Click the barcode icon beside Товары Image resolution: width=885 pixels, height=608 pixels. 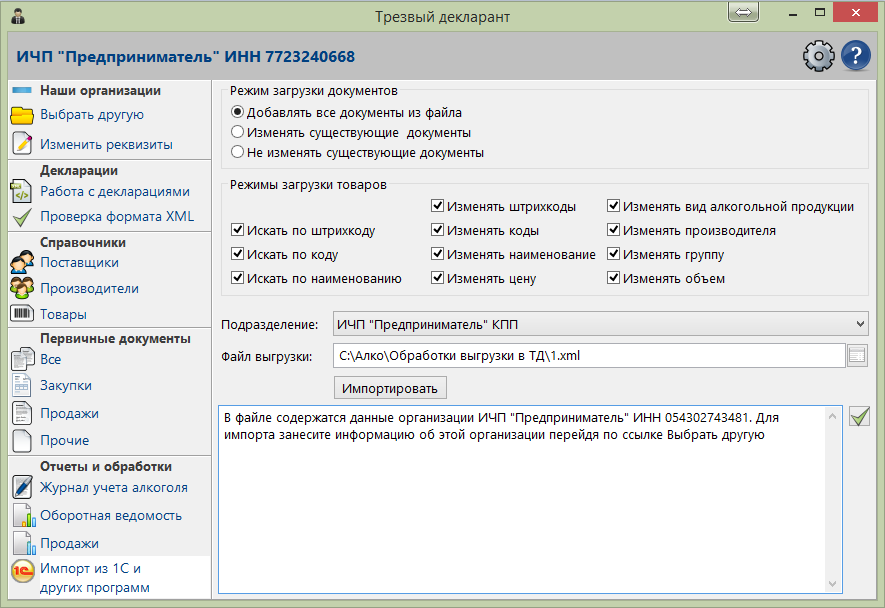(22, 314)
